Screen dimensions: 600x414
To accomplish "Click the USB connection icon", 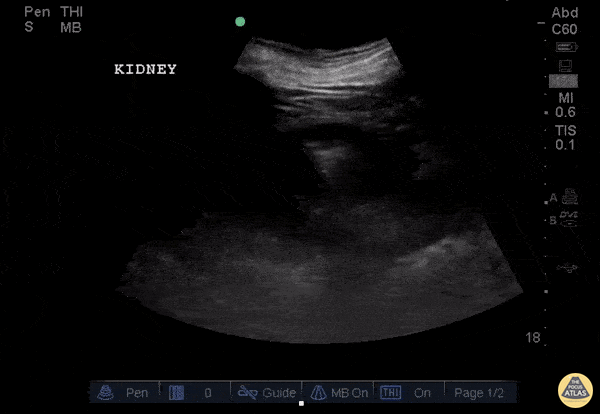I will click(x=567, y=268).
